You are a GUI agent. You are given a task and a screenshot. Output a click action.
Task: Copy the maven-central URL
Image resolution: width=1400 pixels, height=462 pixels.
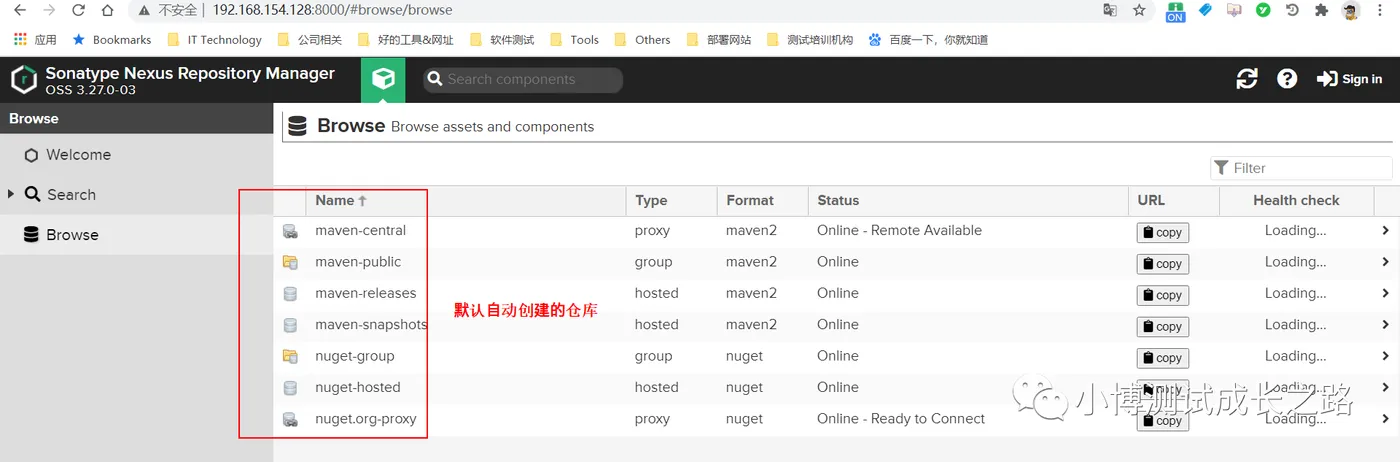1163,232
